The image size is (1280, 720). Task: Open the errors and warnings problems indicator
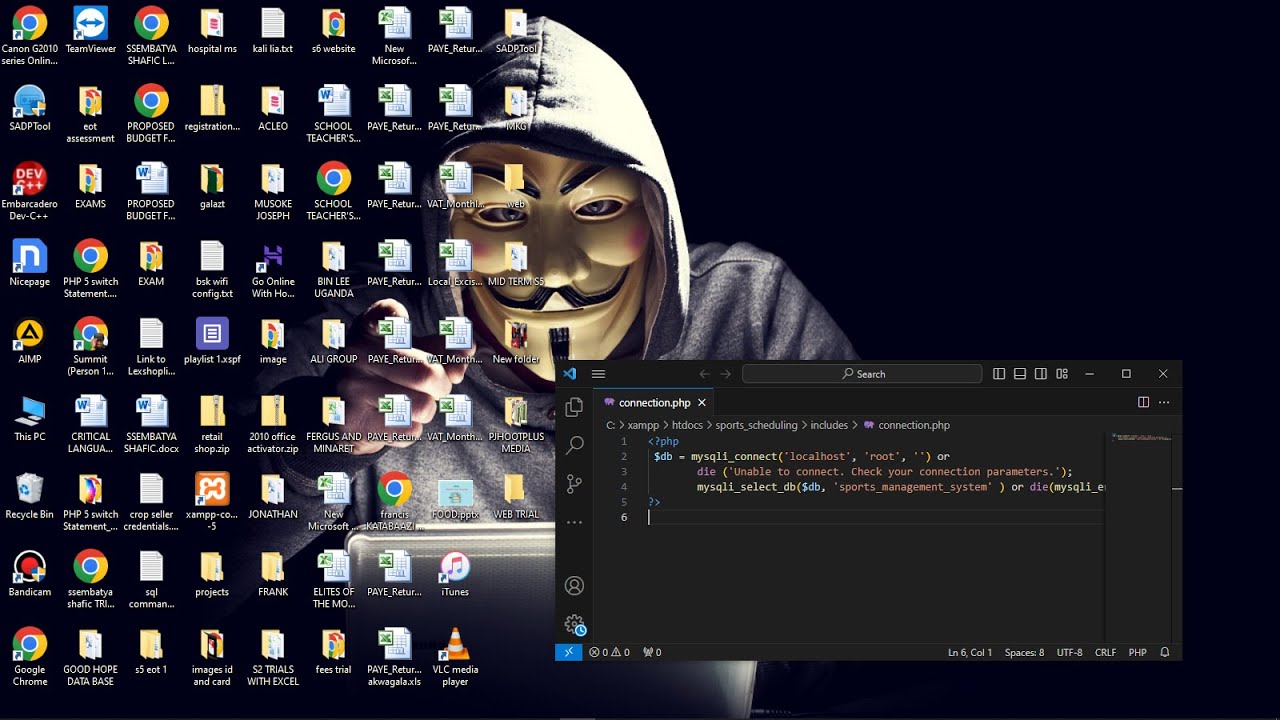pyautogui.click(x=609, y=652)
